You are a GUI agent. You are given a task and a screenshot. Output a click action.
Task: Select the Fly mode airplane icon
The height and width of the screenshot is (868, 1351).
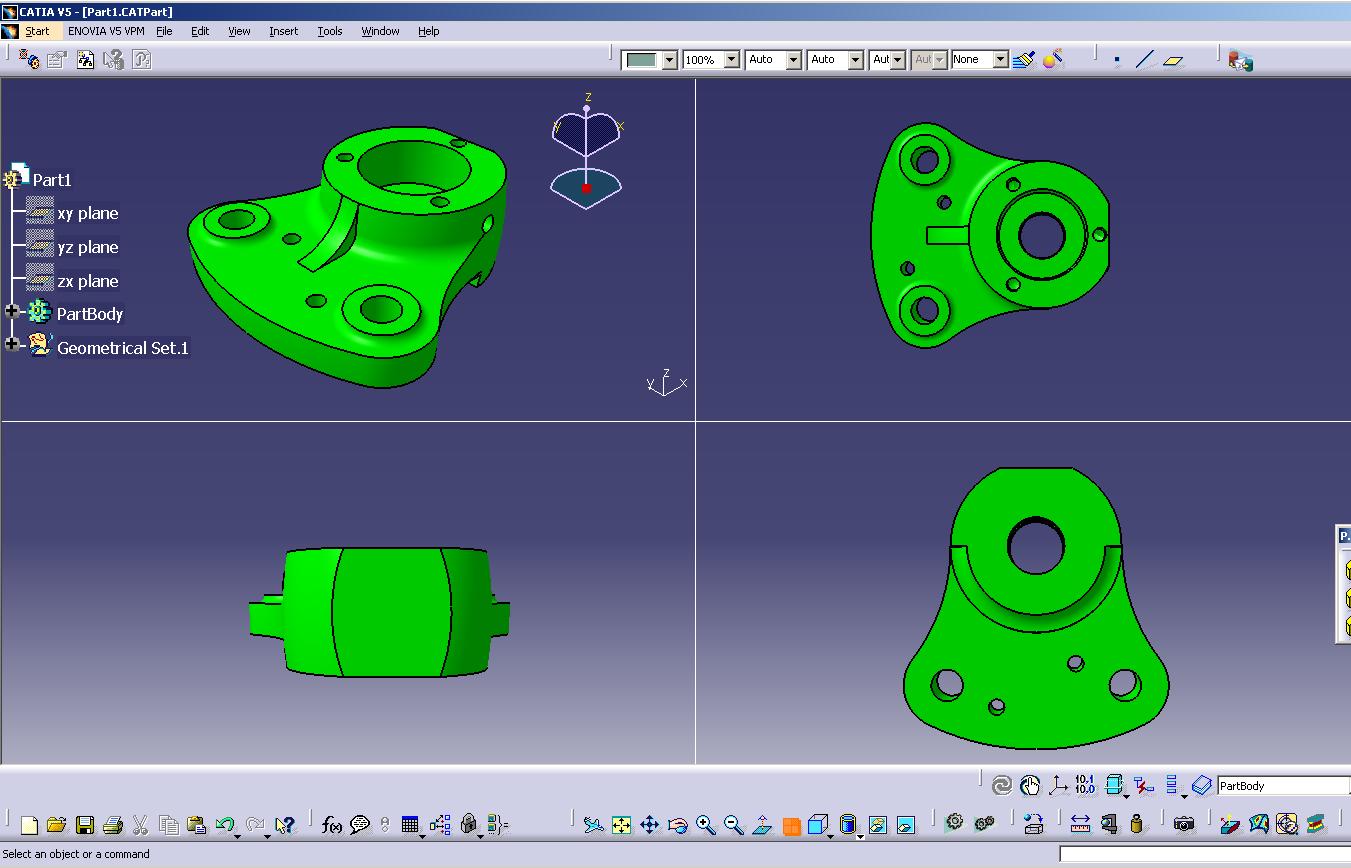[x=594, y=825]
